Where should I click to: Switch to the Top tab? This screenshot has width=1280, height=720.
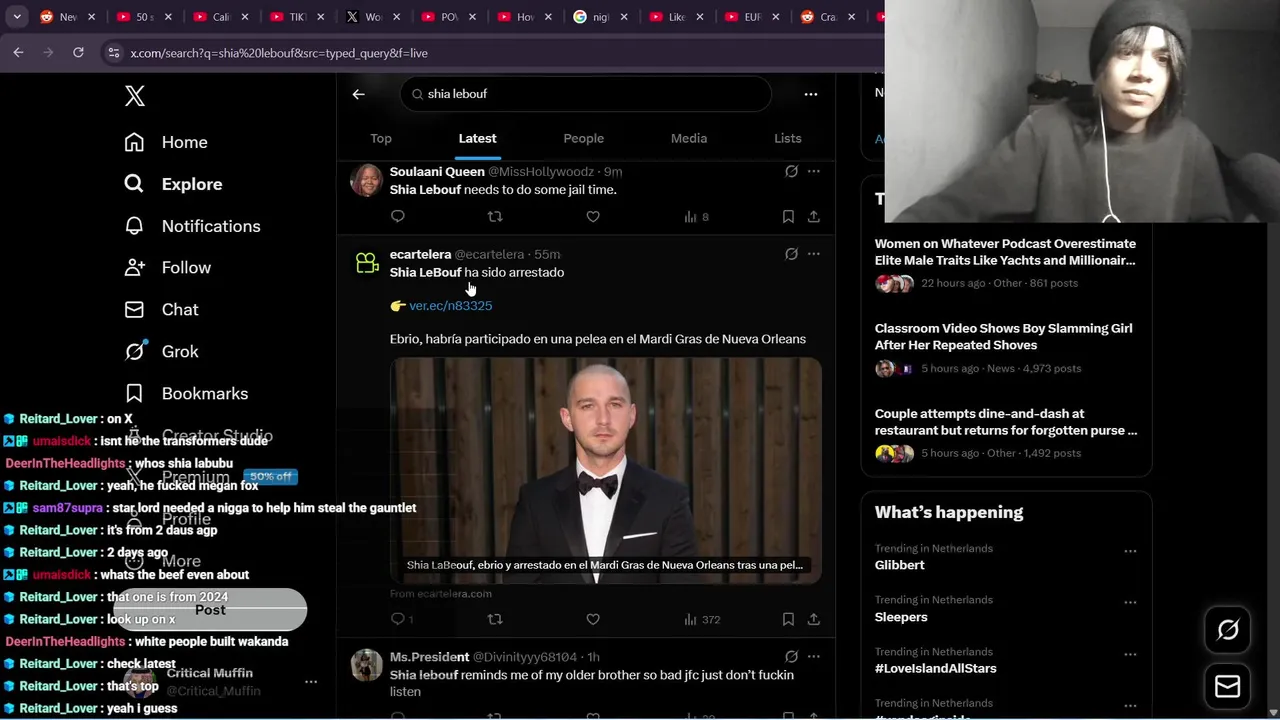point(381,138)
